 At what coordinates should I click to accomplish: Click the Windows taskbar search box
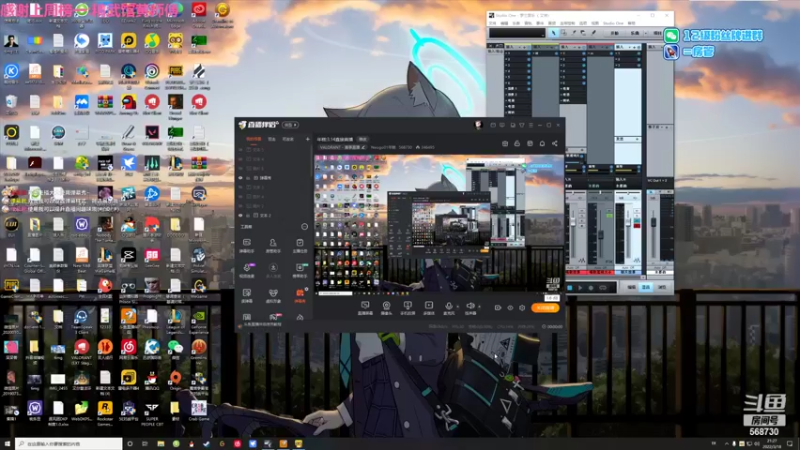click(69, 443)
